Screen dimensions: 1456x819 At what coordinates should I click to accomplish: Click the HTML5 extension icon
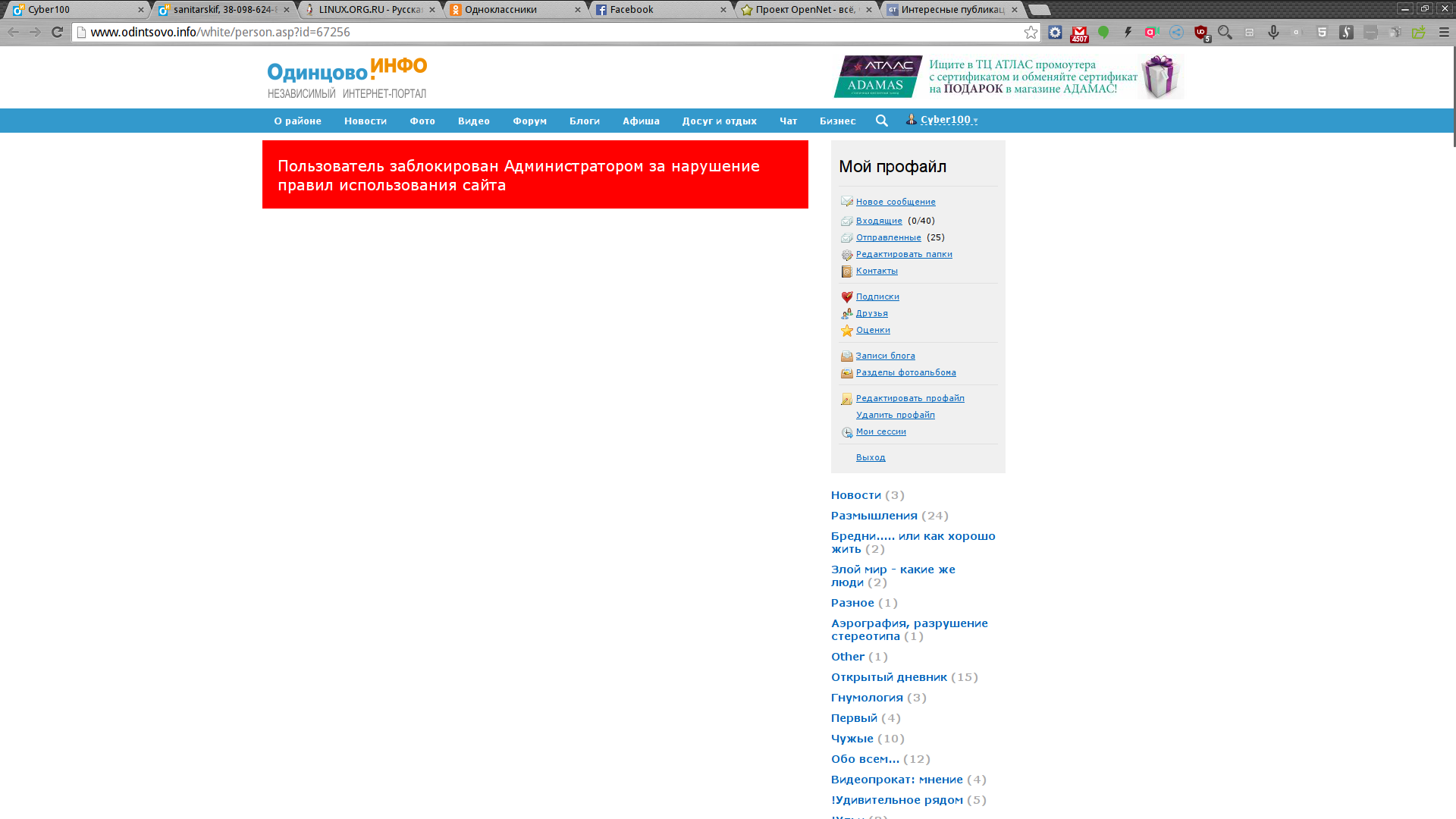tap(1322, 32)
